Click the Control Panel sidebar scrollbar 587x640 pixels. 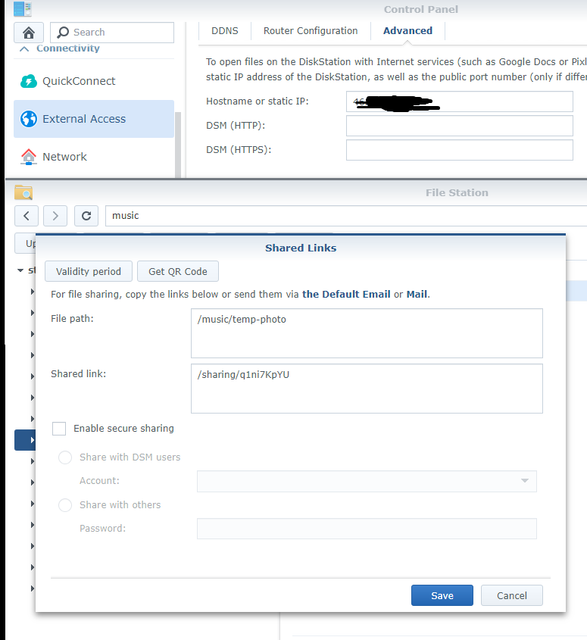tap(178, 144)
